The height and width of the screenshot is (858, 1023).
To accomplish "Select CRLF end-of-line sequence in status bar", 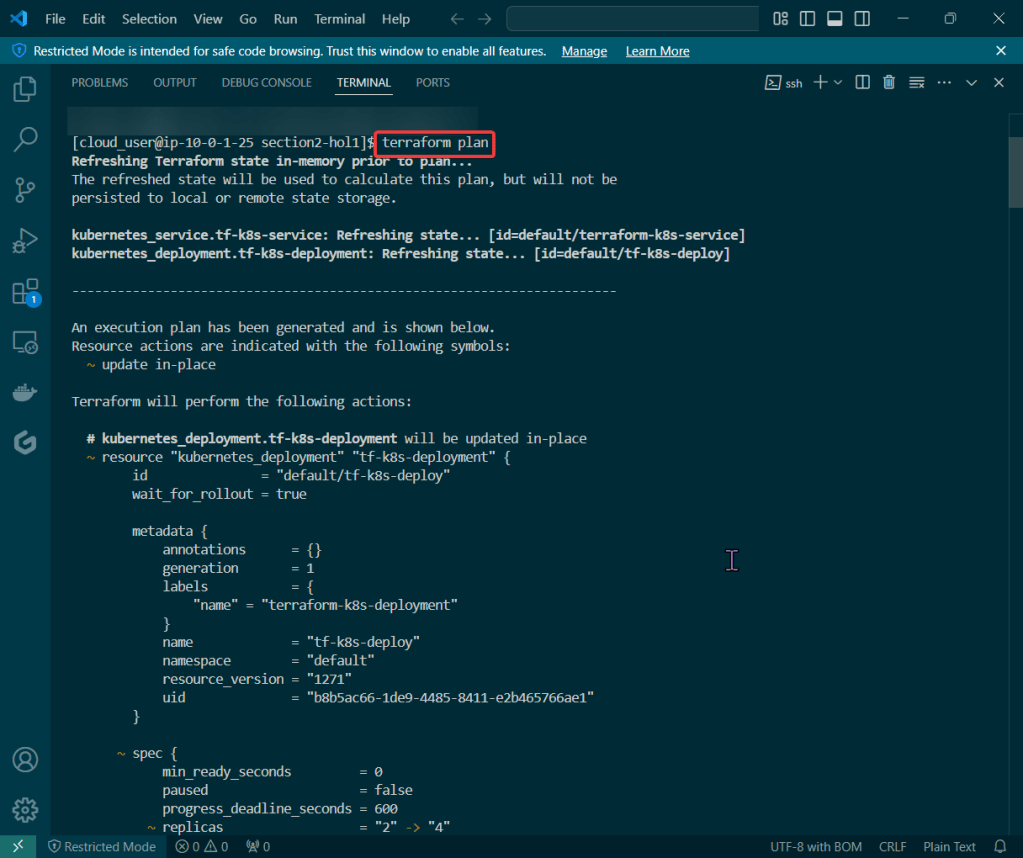I will (x=892, y=847).
